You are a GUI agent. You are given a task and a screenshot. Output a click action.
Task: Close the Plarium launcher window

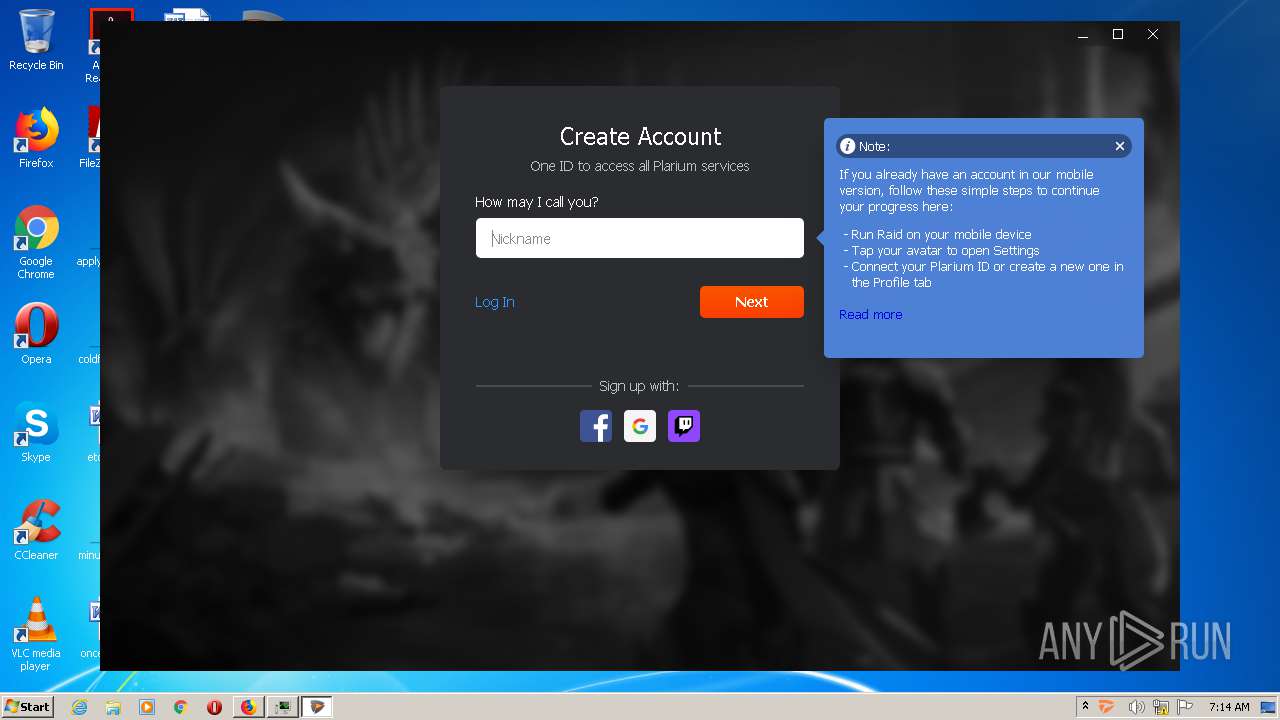[x=1153, y=35]
